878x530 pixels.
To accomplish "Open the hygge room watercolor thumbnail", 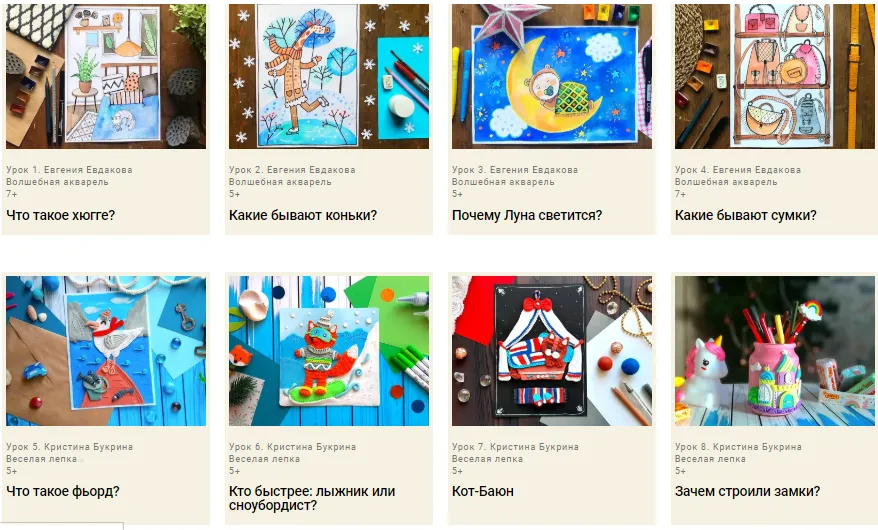I will coord(106,76).
